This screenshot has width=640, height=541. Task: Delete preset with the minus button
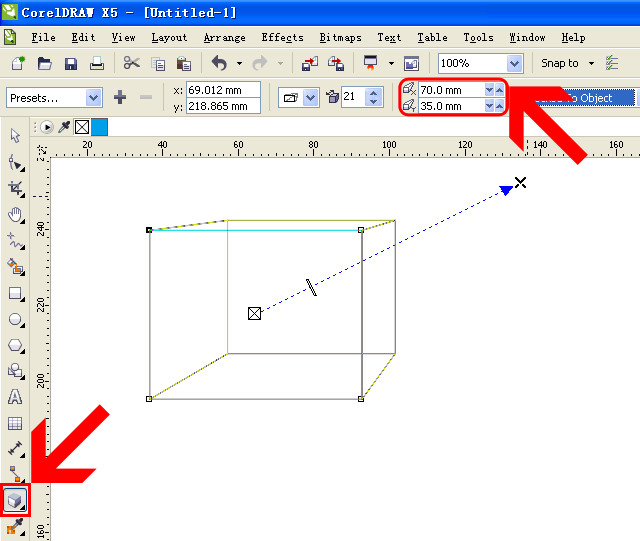coord(146,97)
